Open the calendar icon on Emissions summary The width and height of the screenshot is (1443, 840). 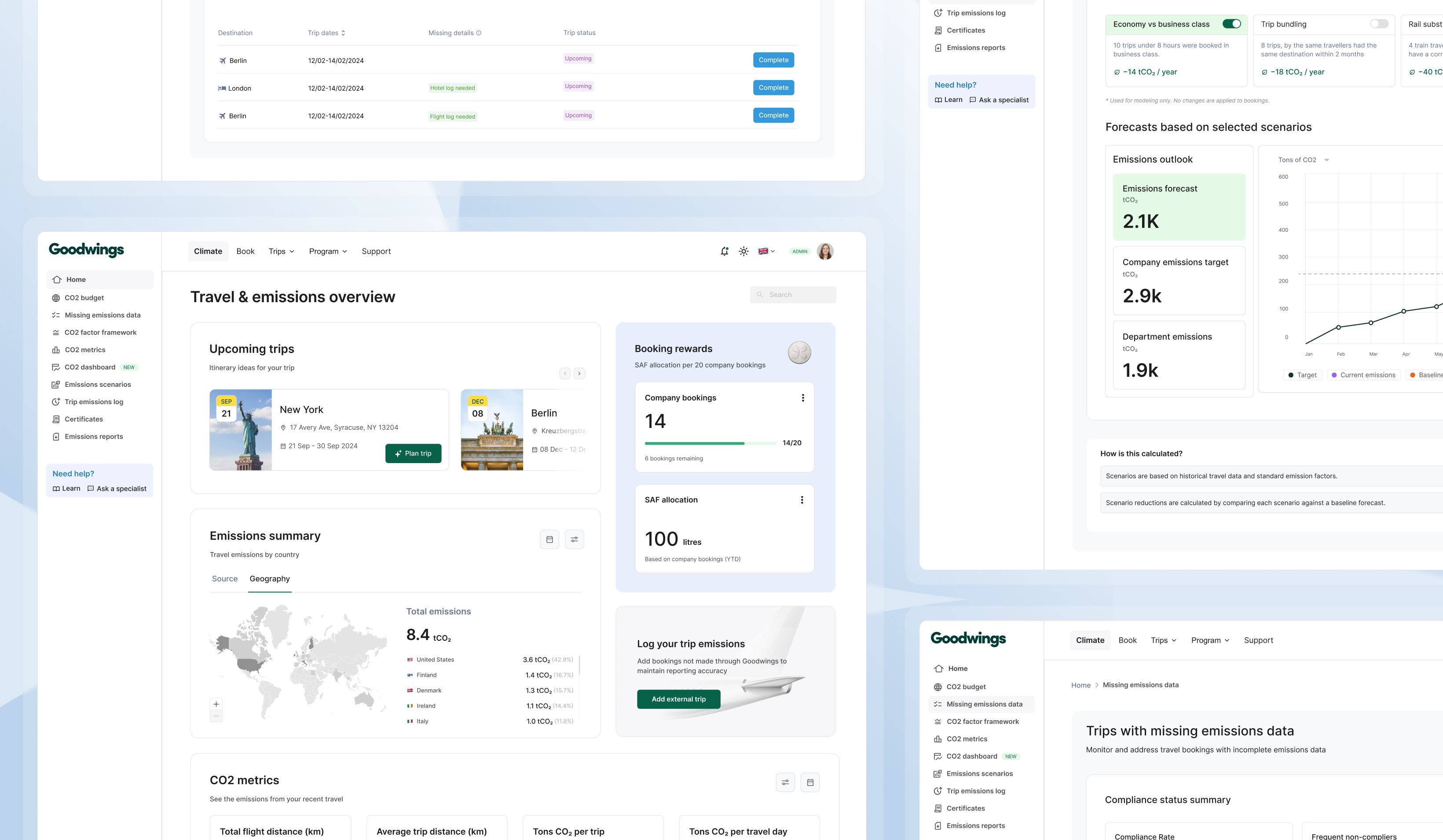click(549, 539)
